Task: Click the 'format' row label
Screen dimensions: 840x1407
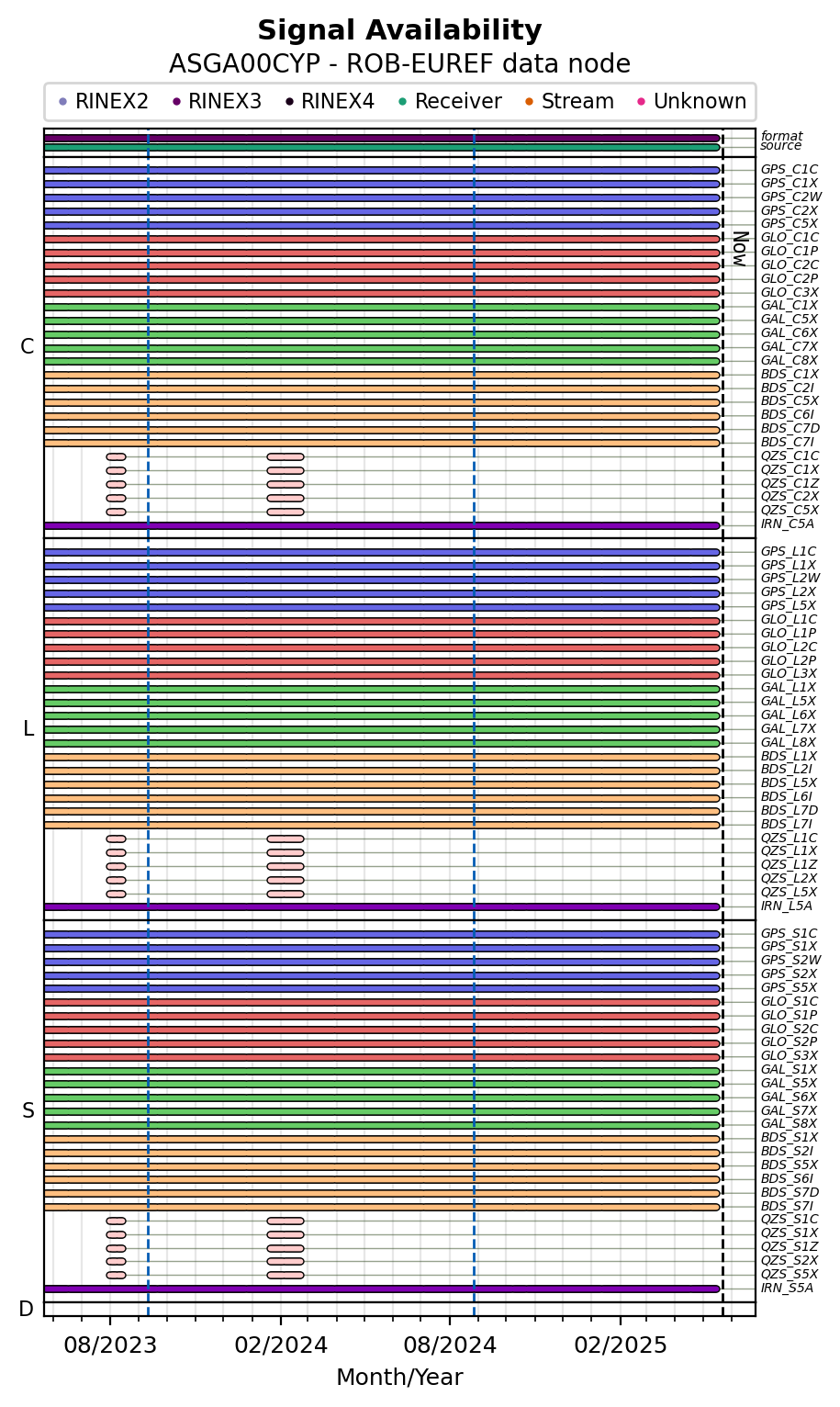Action: (x=781, y=137)
